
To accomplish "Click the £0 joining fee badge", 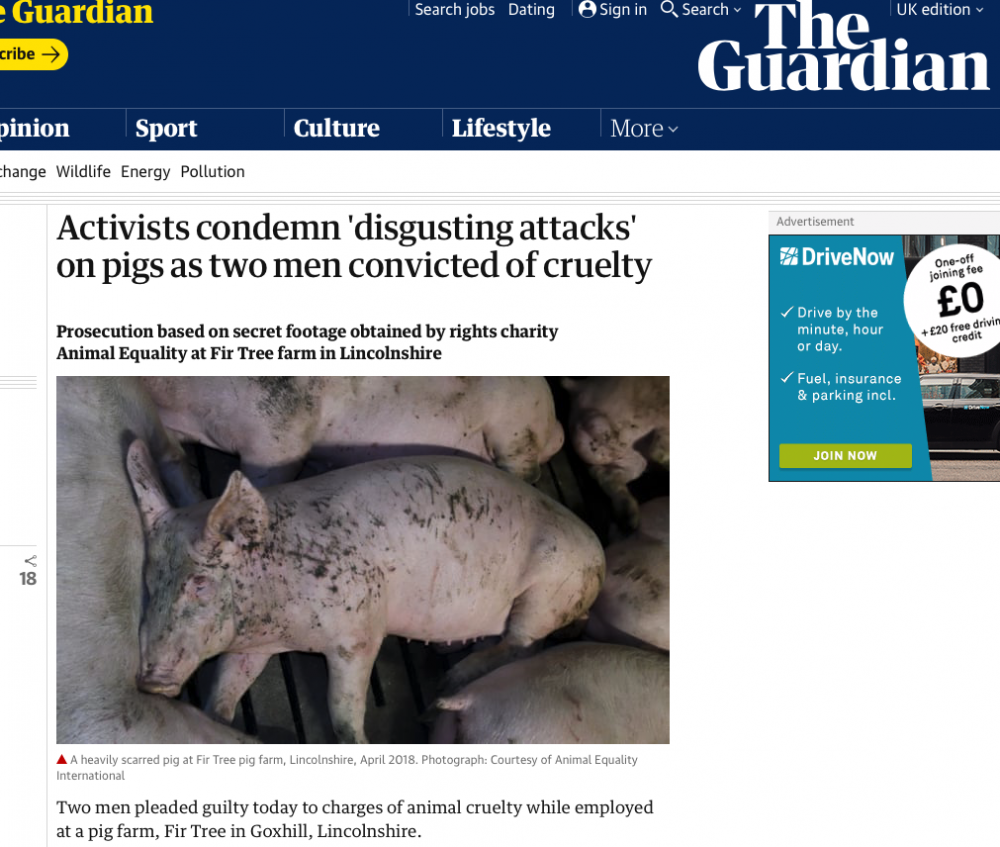I will click(x=955, y=300).
